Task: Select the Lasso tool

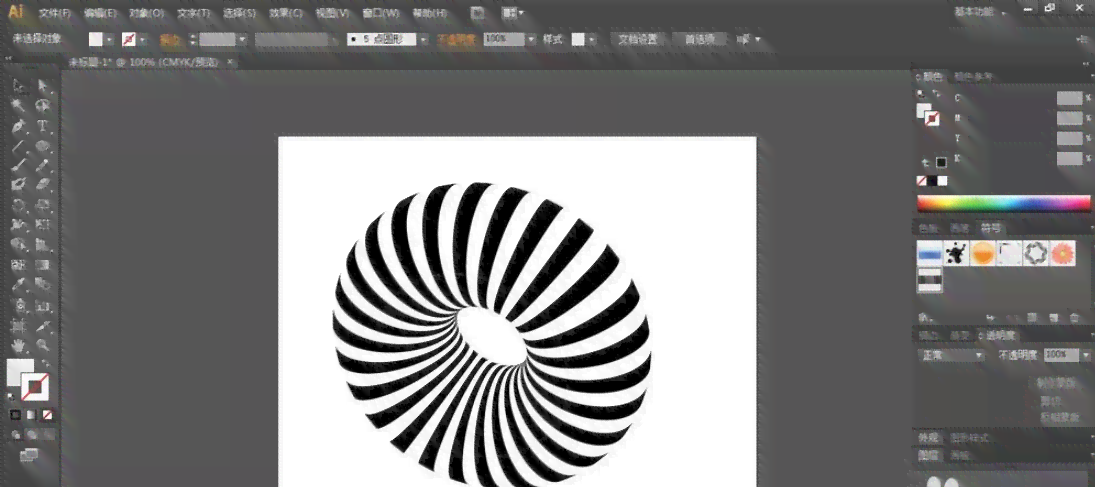Action: [x=43, y=106]
